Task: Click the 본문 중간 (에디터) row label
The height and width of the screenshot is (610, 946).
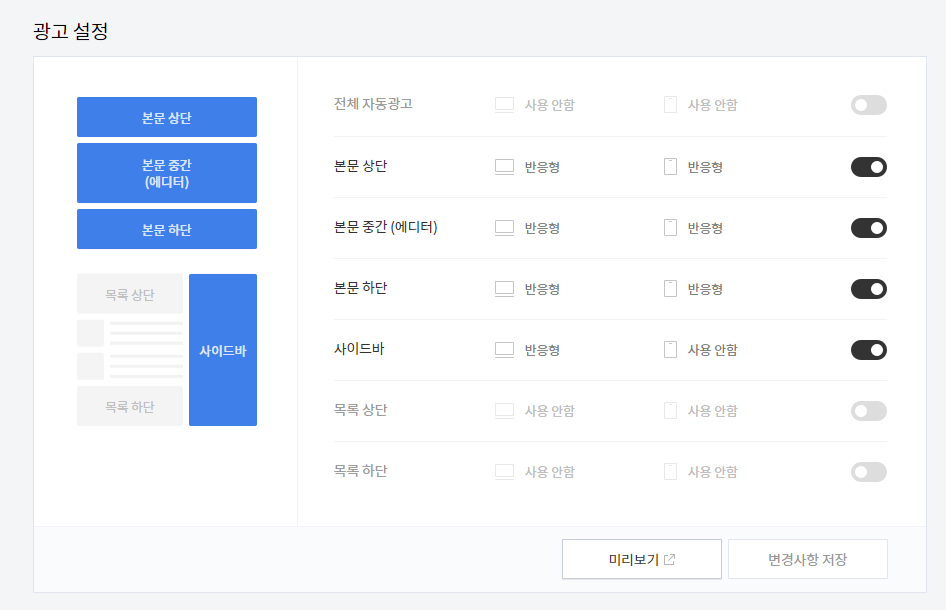Action: (x=386, y=227)
